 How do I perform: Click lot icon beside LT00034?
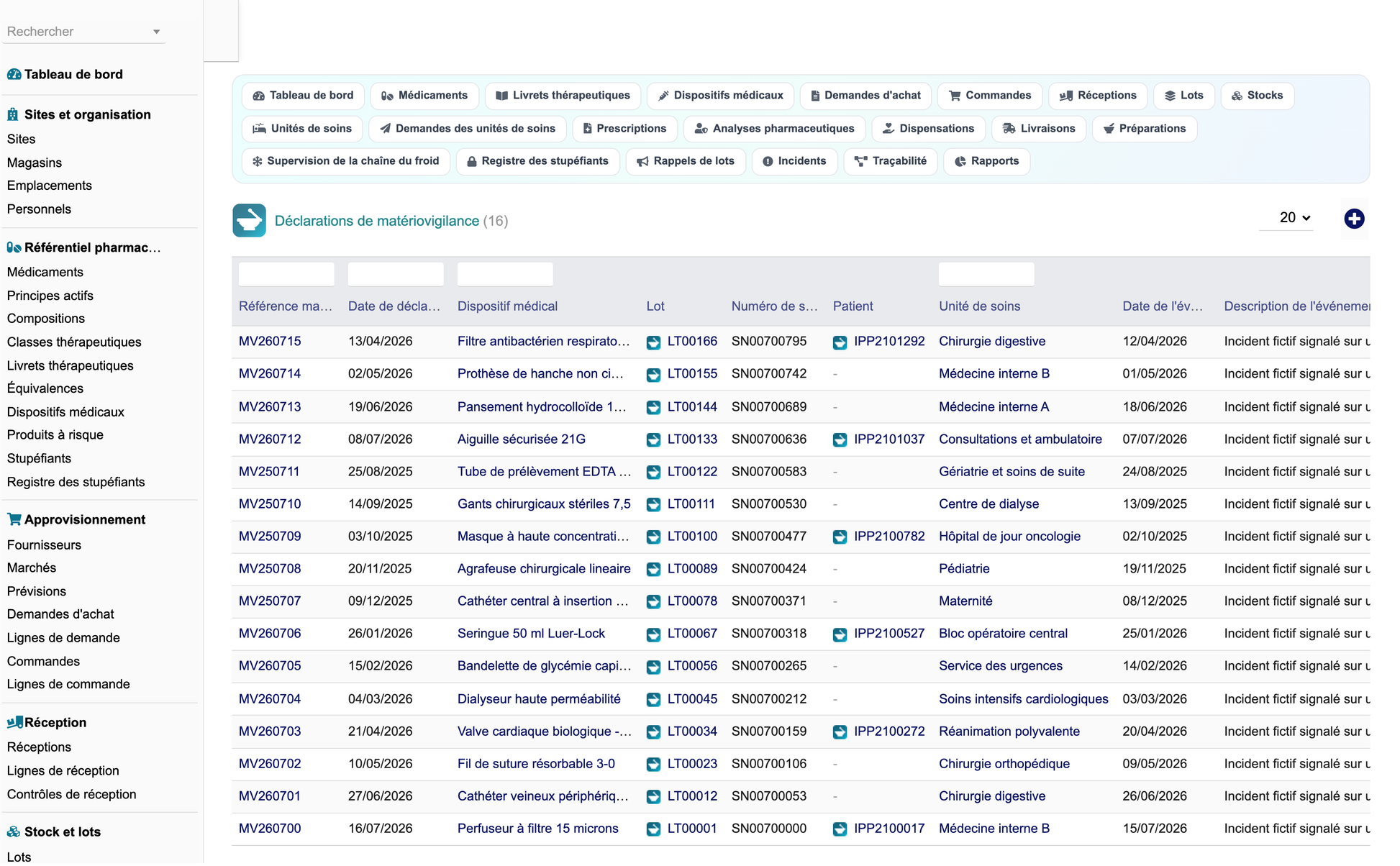click(653, 732)
